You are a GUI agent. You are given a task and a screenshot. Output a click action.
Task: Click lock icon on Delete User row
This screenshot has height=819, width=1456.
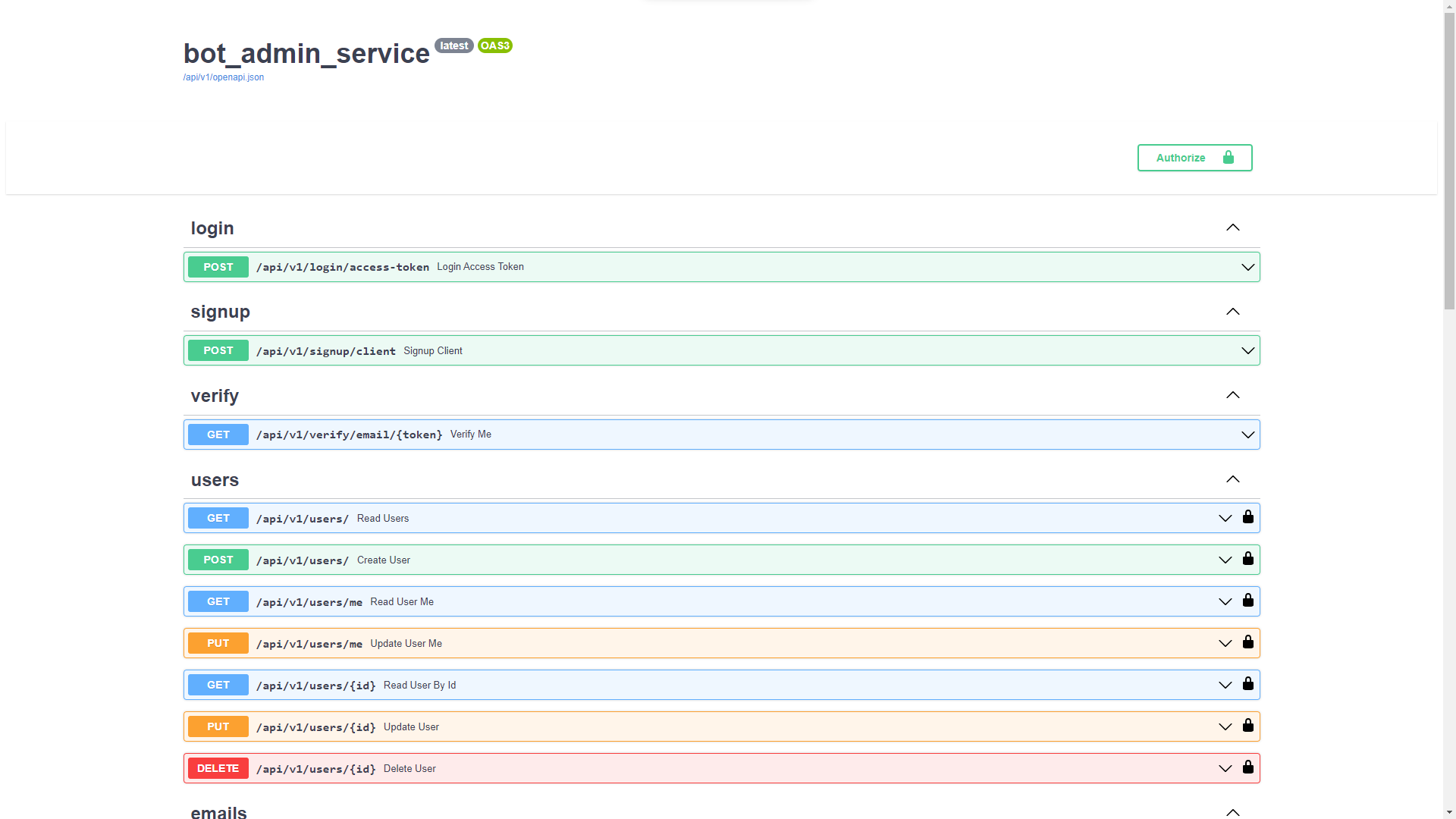pos(1247,767)
